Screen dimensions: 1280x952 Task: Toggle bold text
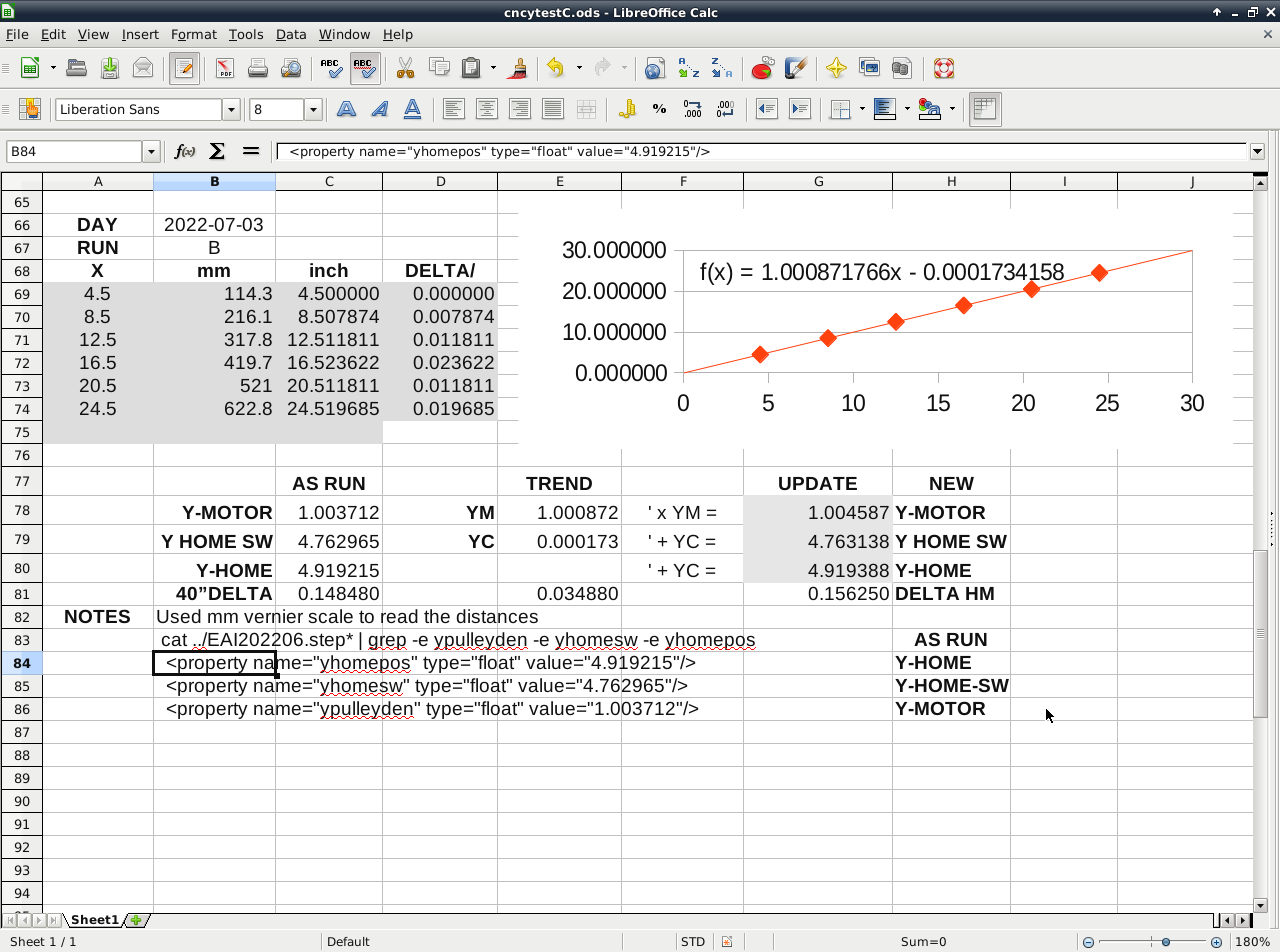click(x=346, y=109)
